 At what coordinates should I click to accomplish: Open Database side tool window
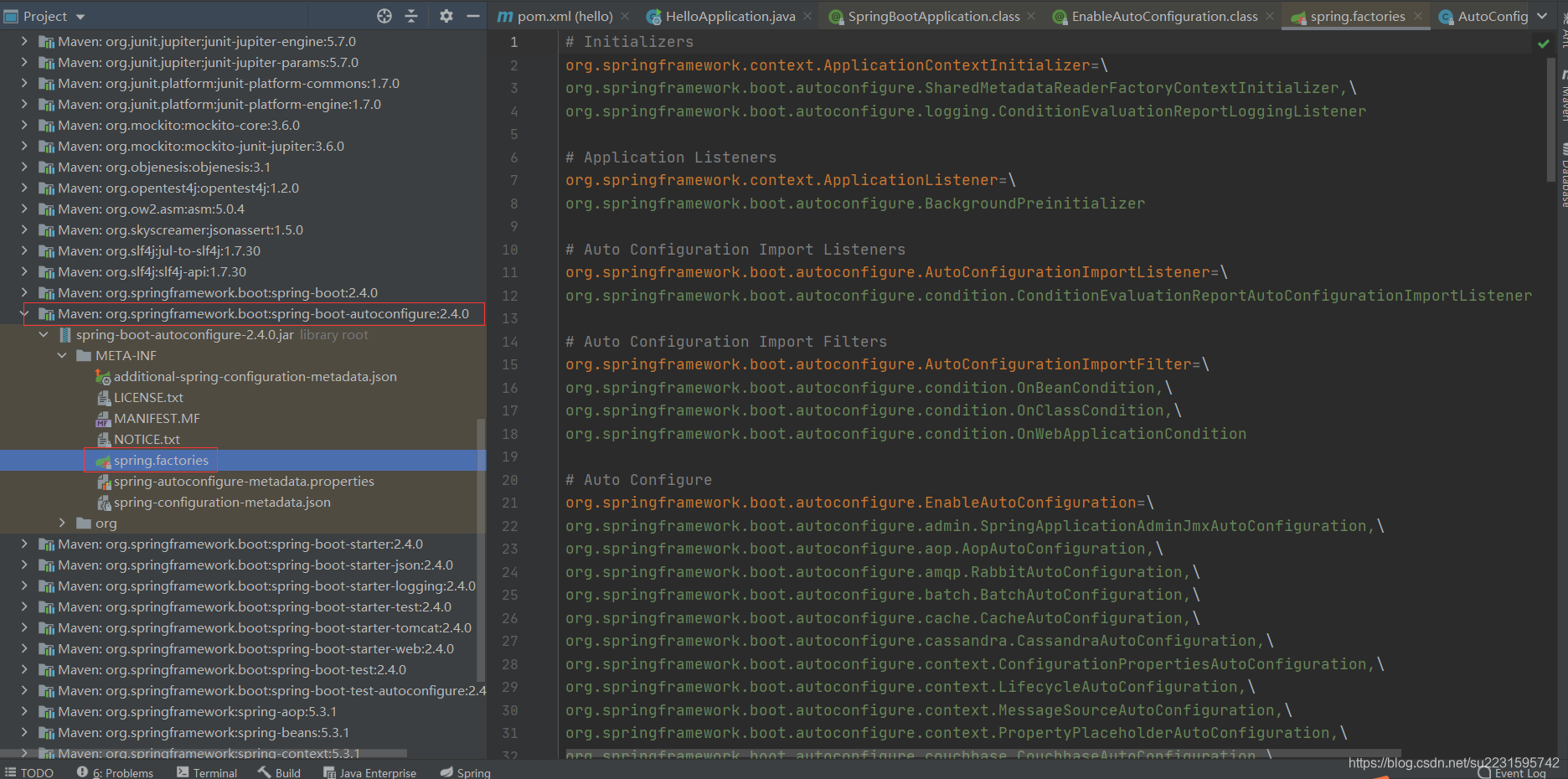click(1563, 176)
